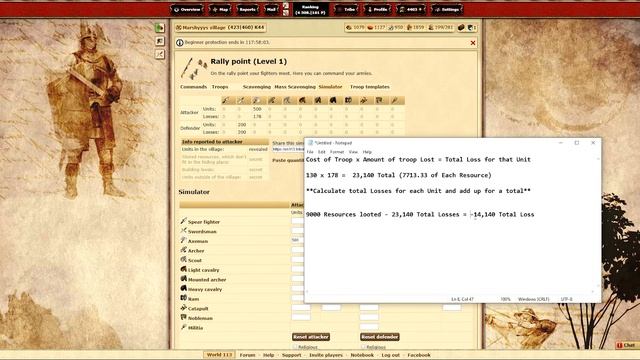Open the Ranking page in top bar
640x360 pixels.
(x=310, y=10)
